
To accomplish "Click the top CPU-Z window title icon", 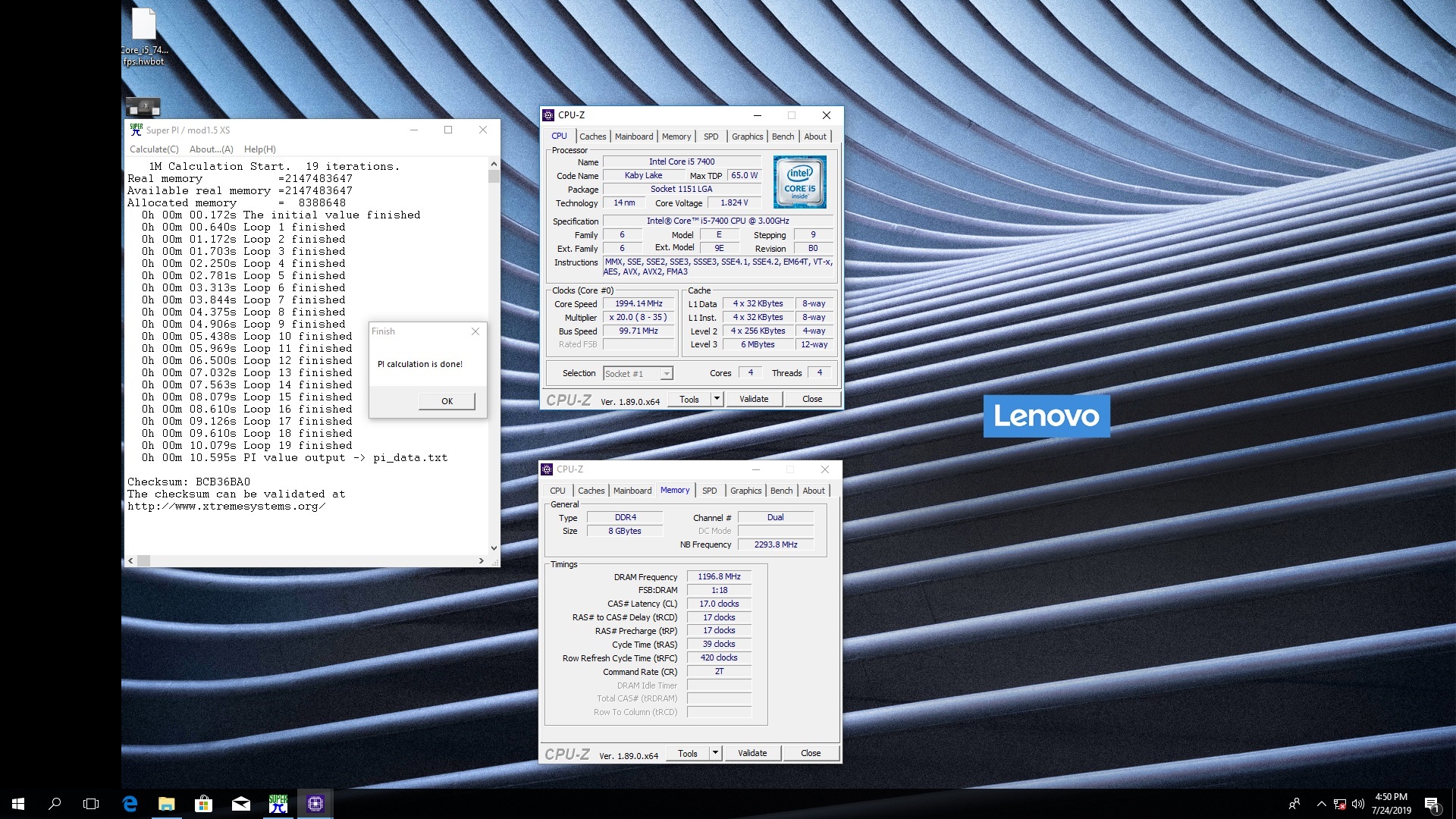I will tap(548, 115).
